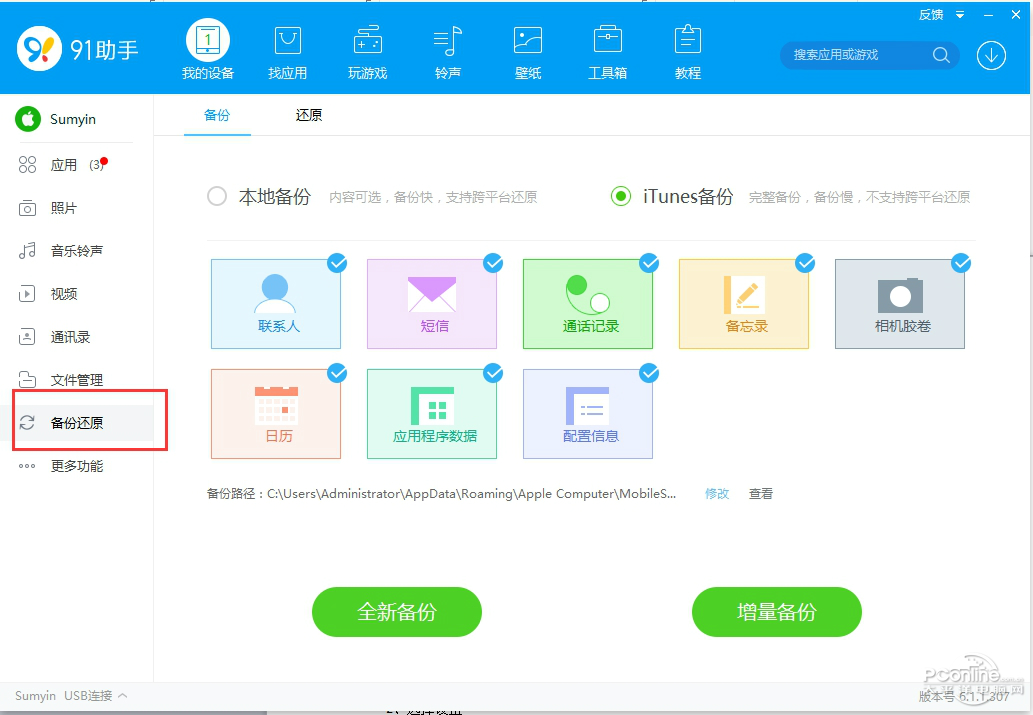Uncheck the Contacts (联系人) checkmark
Screen dimensions: 1033x715
[337, 264]
